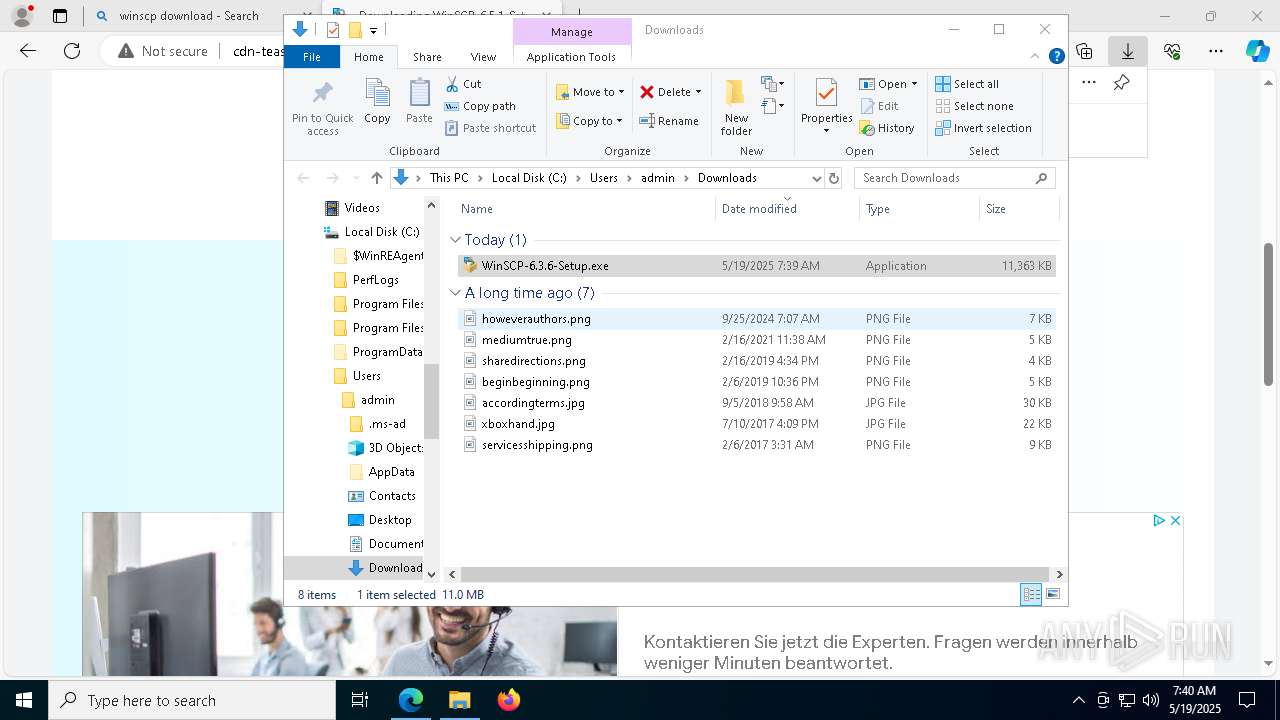1280x720 pixels.
Task: Click the Windows Start button
Action: pos(23,700)
